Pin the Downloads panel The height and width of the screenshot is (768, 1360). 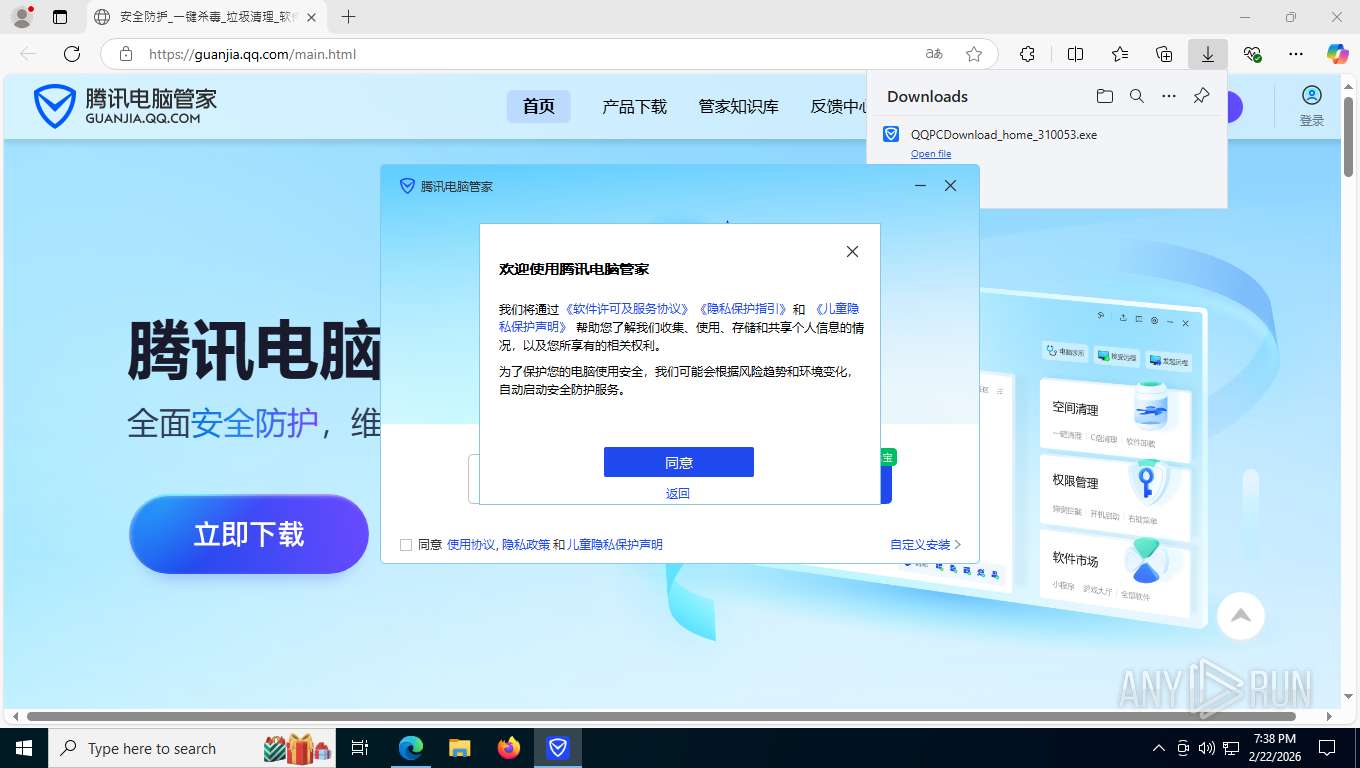pyautogui.click(x=1201, y=96)
